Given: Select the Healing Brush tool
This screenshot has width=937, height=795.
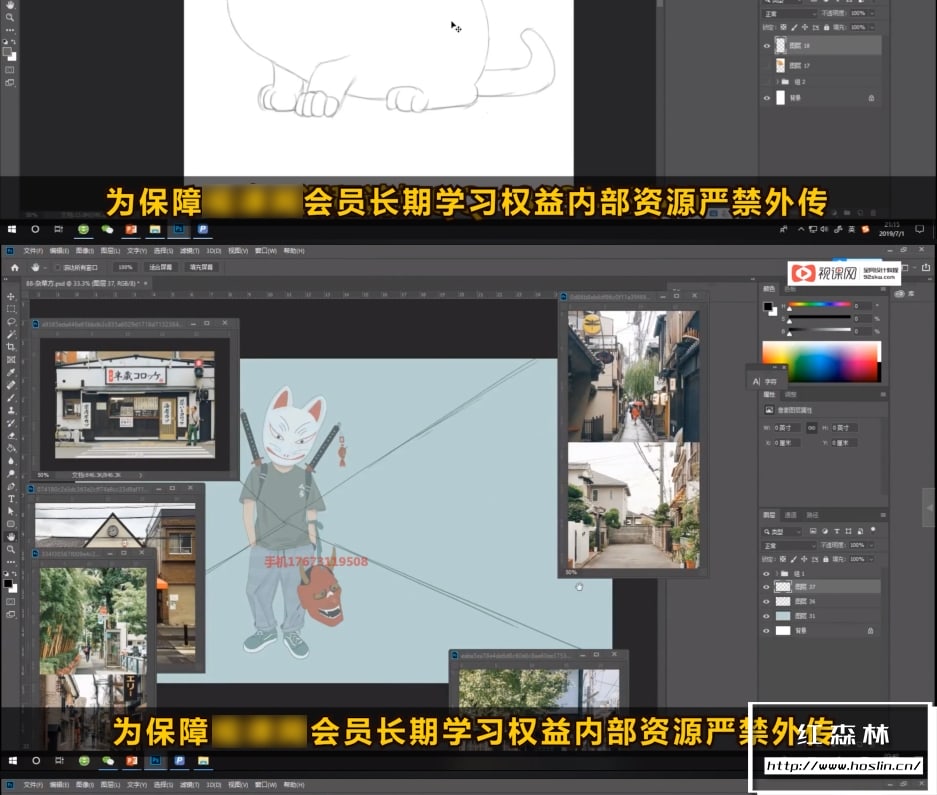Looking at the screenshot, I should [11, 385].
